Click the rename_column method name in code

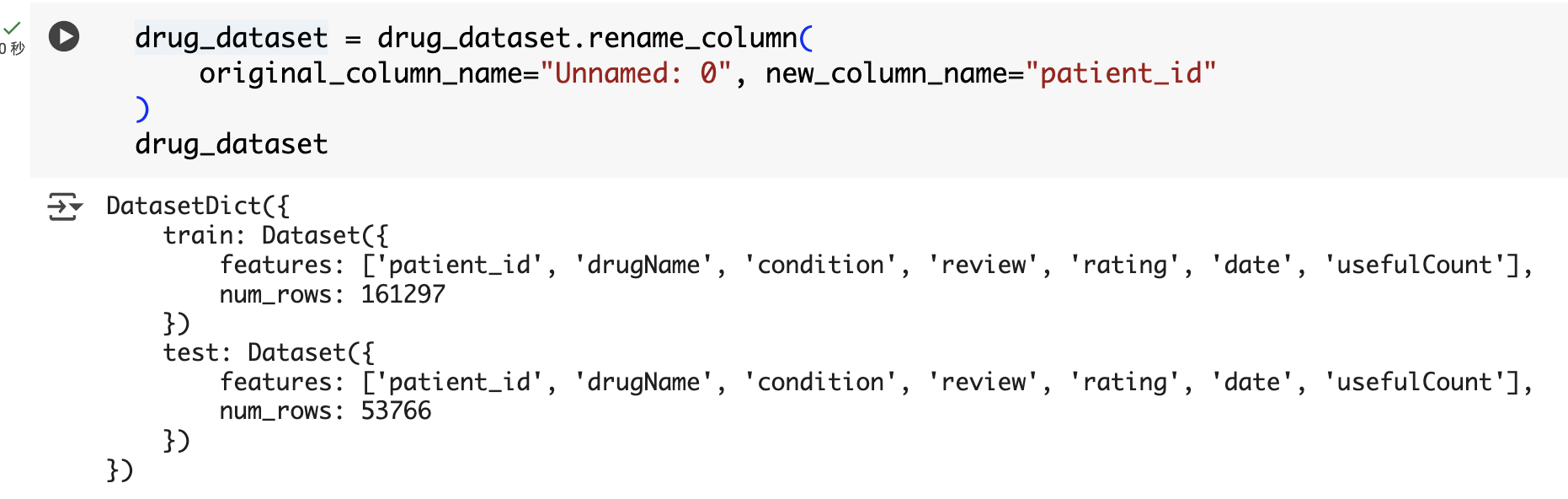(692, 38)
